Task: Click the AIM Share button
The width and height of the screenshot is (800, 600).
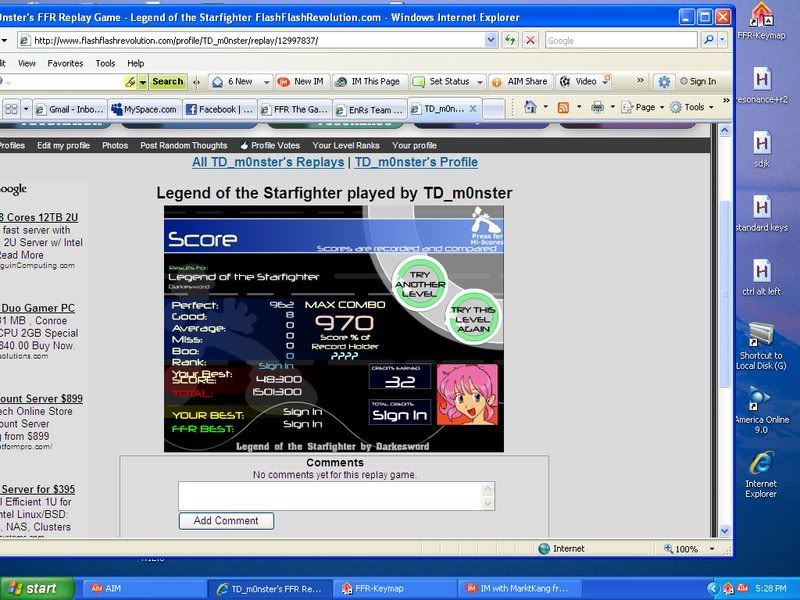Action: click(x=520, y=82)
